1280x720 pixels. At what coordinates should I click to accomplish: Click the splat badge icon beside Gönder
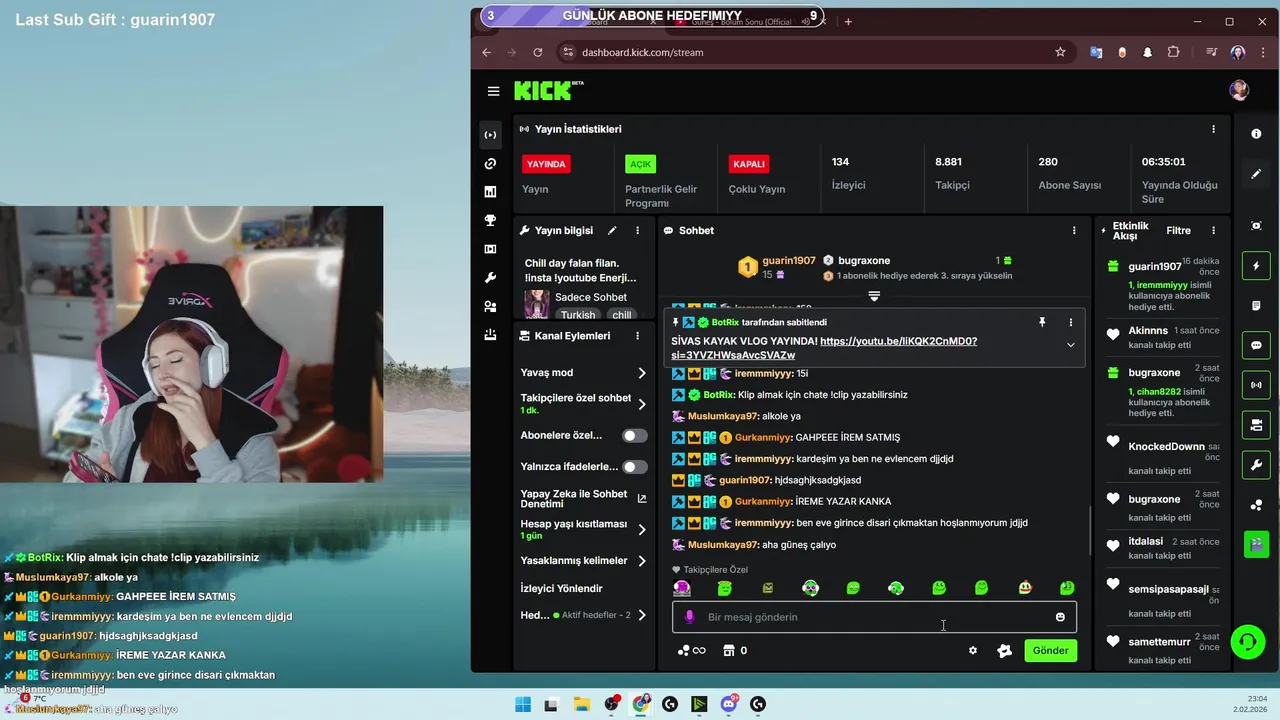1005,651
